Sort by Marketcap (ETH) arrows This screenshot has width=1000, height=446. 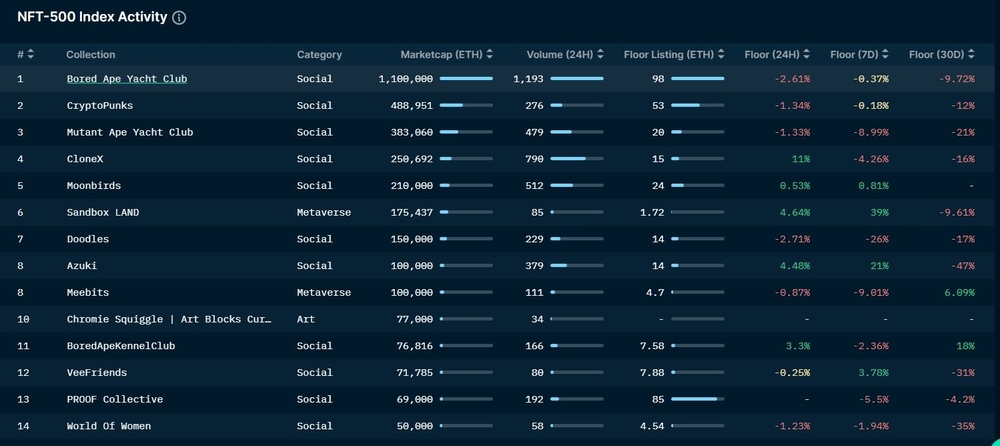[x=490, y=54]
